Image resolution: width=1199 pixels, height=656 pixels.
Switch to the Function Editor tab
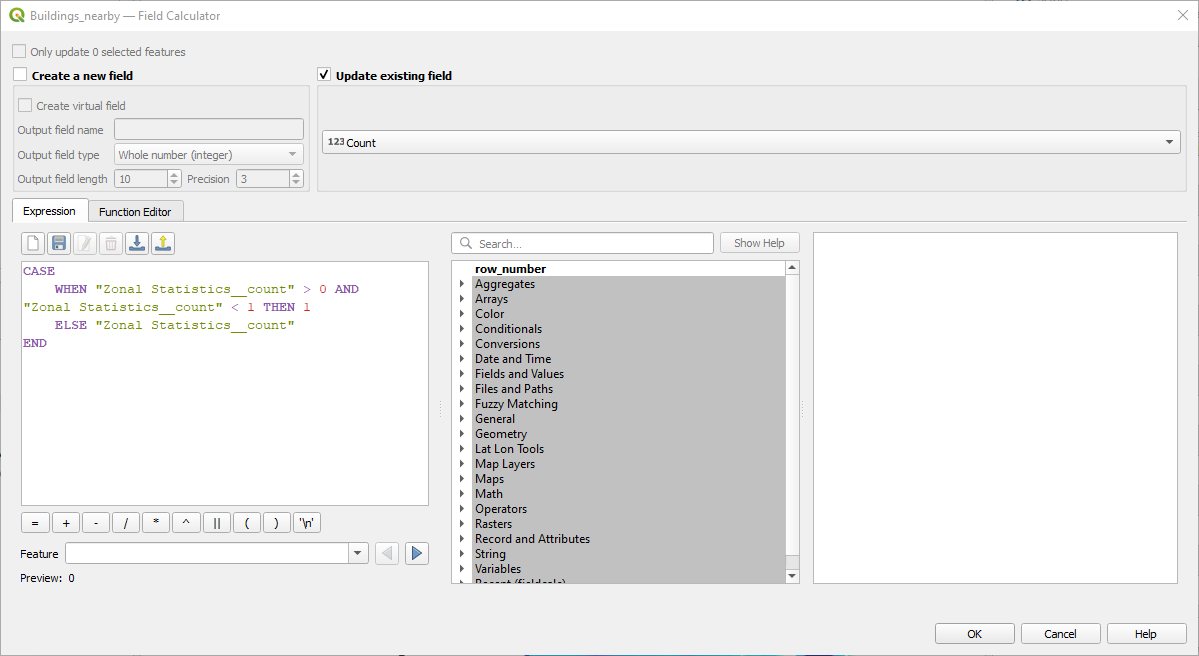(x=135, y=211)
